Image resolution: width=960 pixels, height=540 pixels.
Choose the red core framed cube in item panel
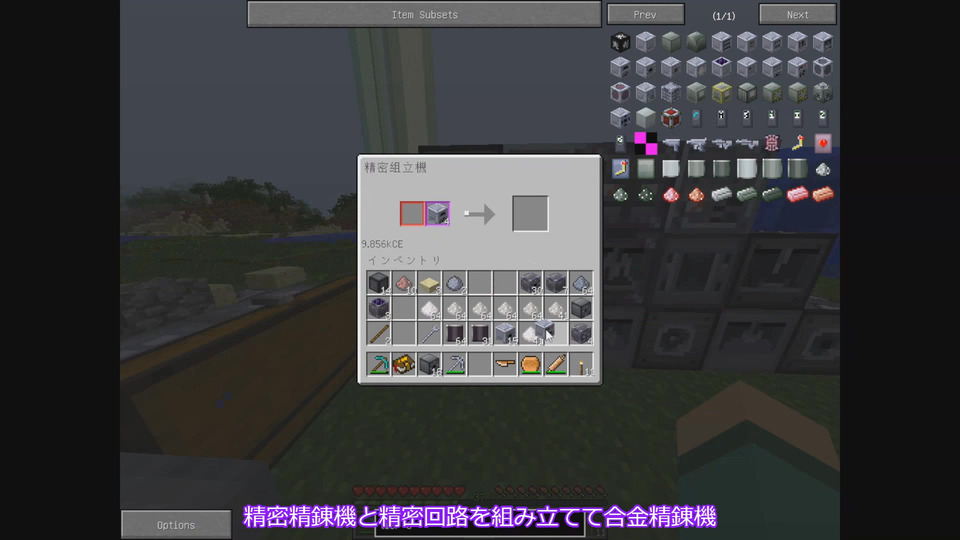pyautogui.click(x=671, y=118)
